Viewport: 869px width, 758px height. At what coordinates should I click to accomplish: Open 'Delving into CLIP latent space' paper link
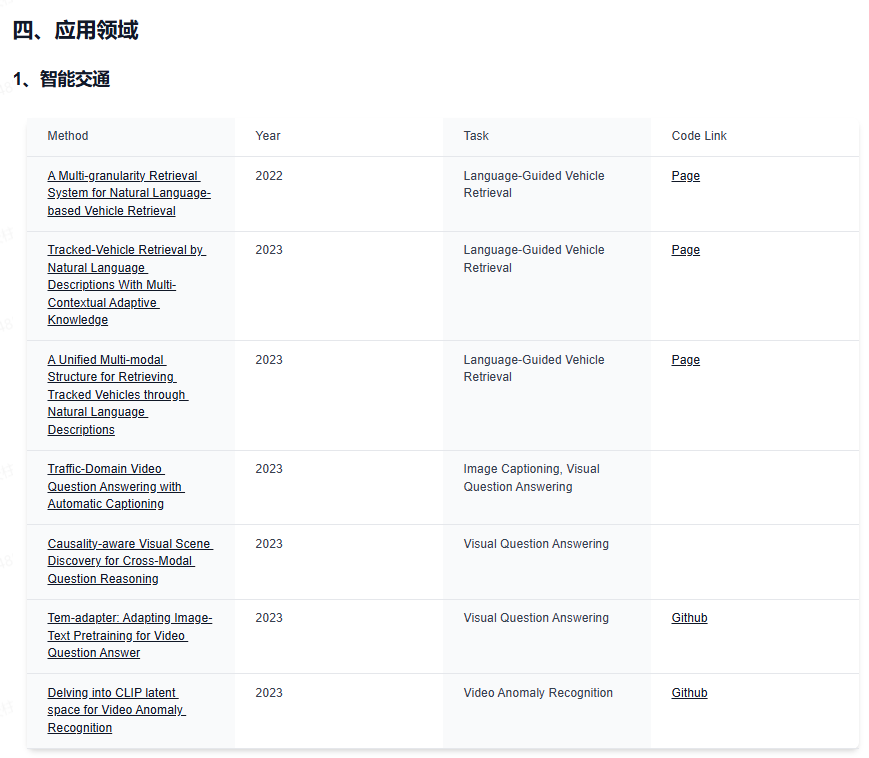[116, 710]
